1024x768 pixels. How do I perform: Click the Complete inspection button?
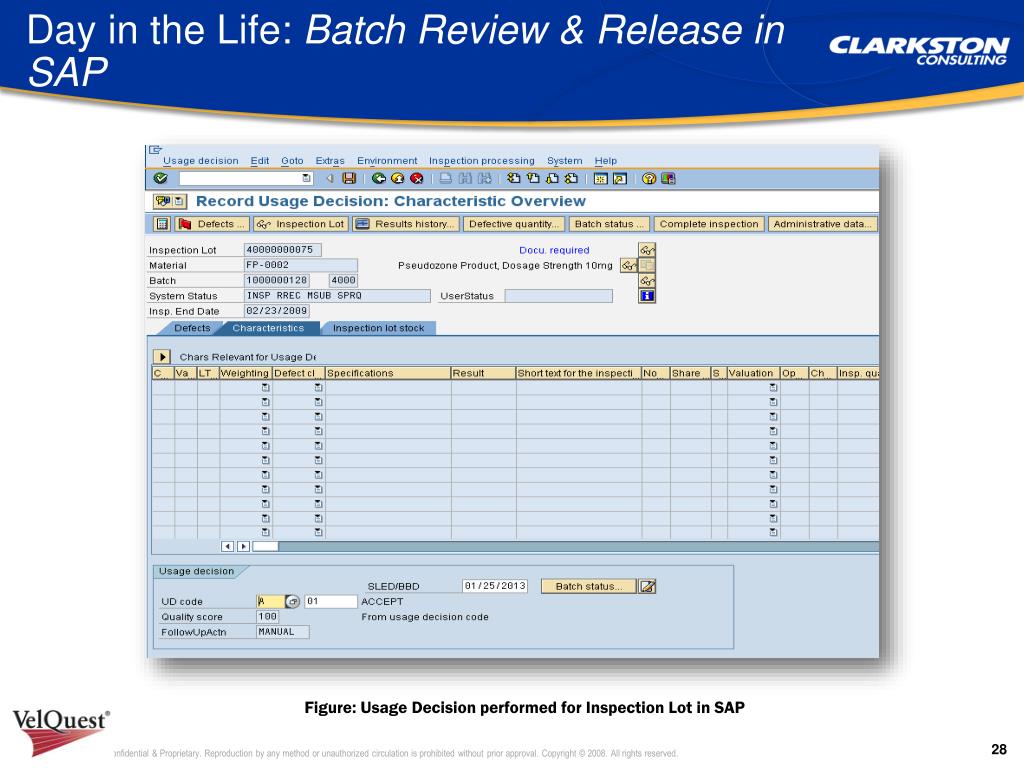tap(709, 224)
